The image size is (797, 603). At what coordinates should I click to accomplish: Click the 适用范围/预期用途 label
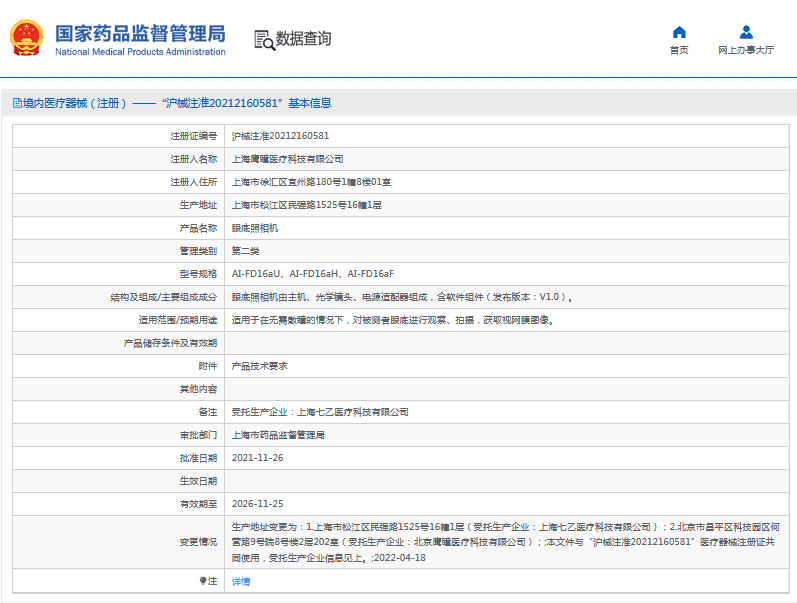[178, 320]
